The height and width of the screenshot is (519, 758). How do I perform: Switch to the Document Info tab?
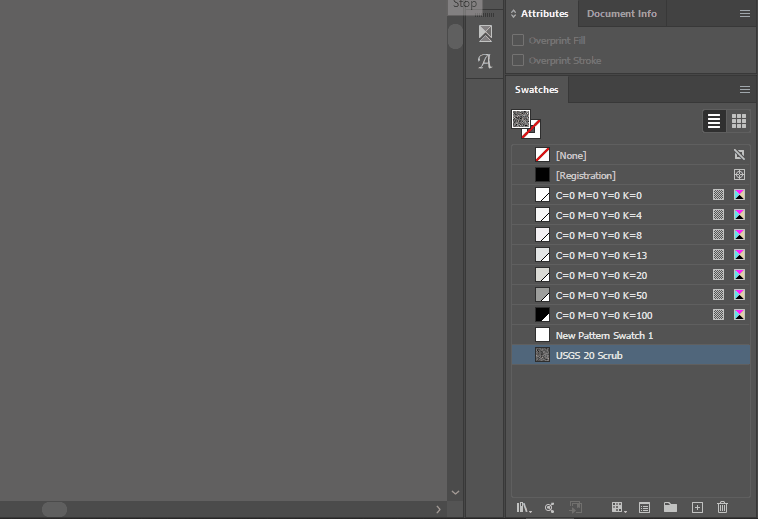pos(622,14)
